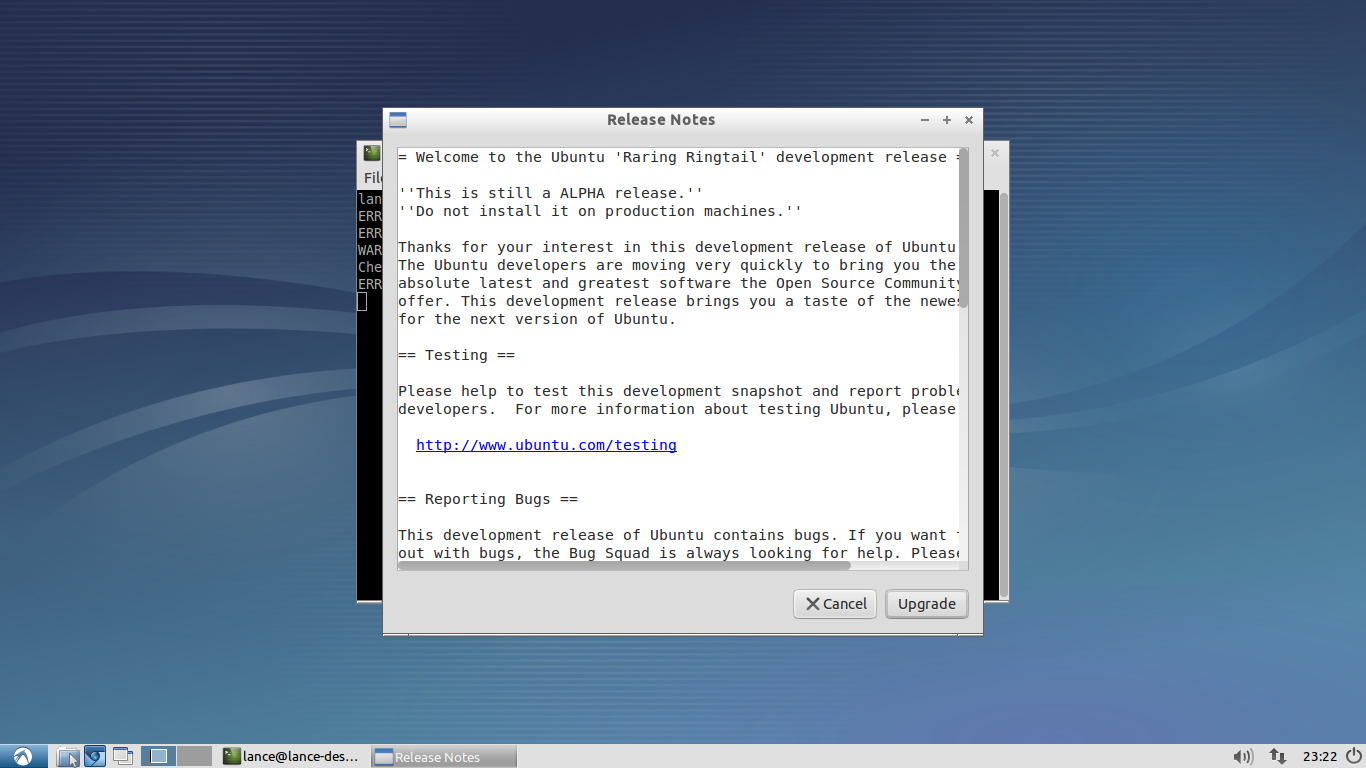
Task: Switch to the first workspace in pager
Action: tap(158, 756)
